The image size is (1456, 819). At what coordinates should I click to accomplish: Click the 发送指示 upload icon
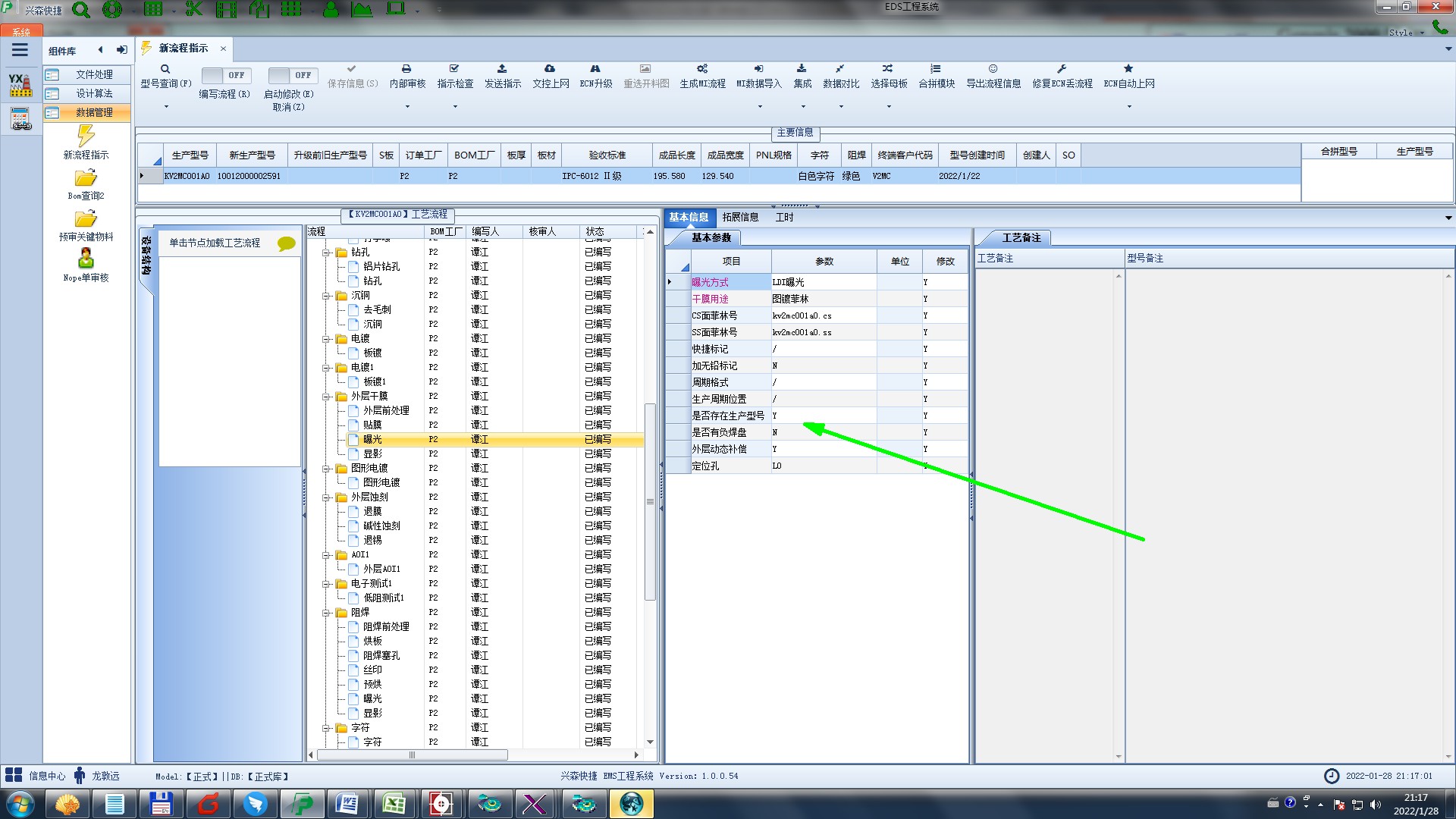[x=502, y=69]
